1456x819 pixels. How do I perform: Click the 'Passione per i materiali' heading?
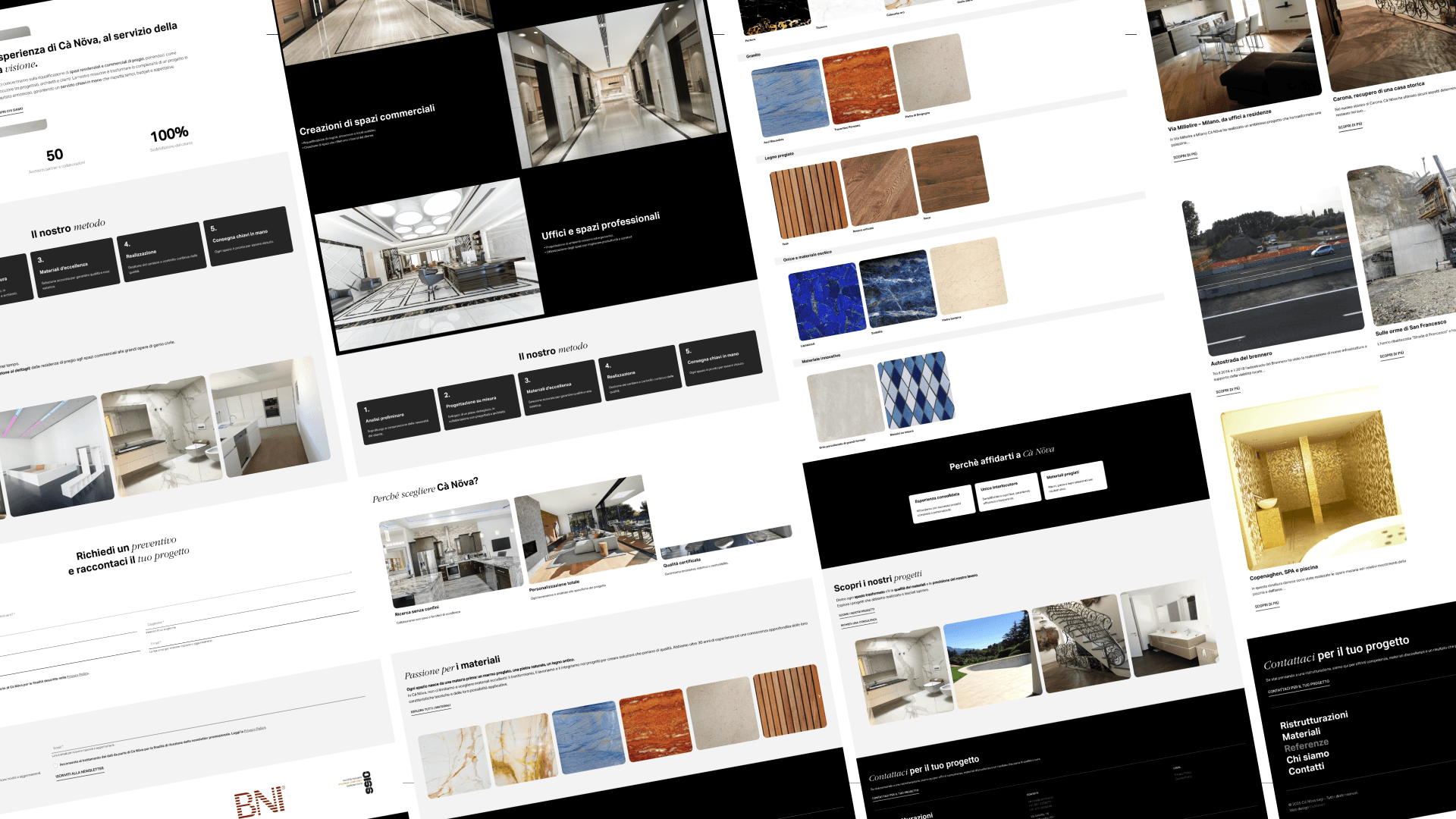coord(452,667)
